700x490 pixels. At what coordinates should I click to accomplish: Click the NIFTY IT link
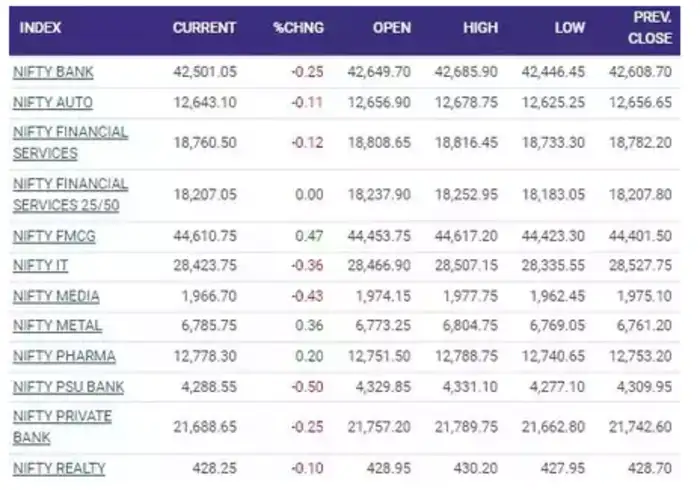40,265
